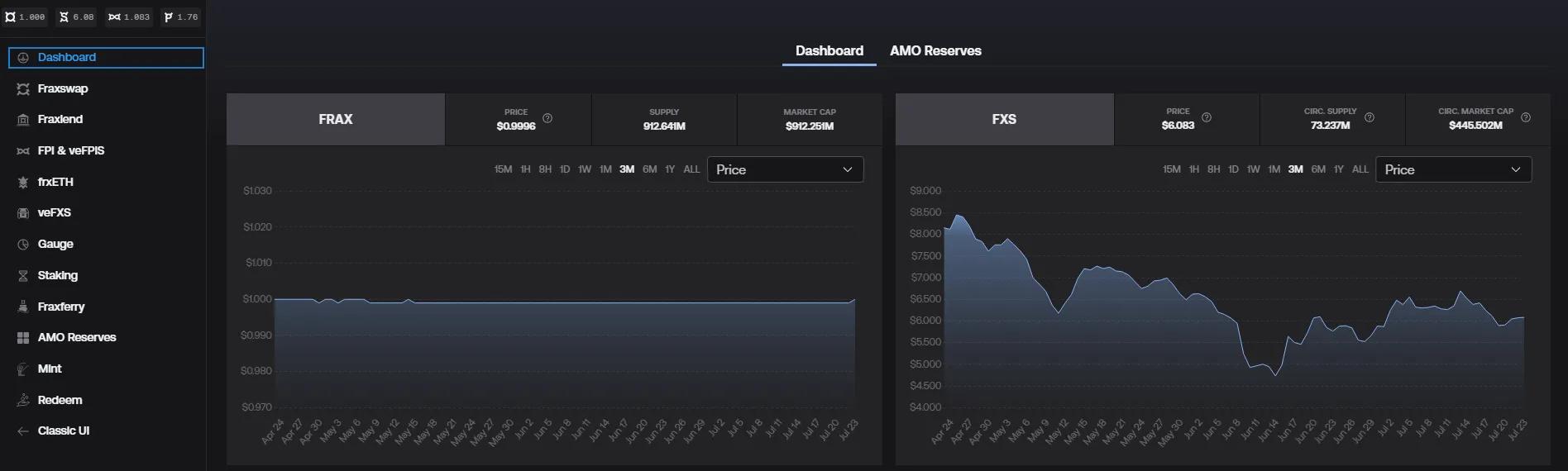
Task: Click the FPI & veFPIS icon
Action: pyautogui.click(x=23, y=151)
